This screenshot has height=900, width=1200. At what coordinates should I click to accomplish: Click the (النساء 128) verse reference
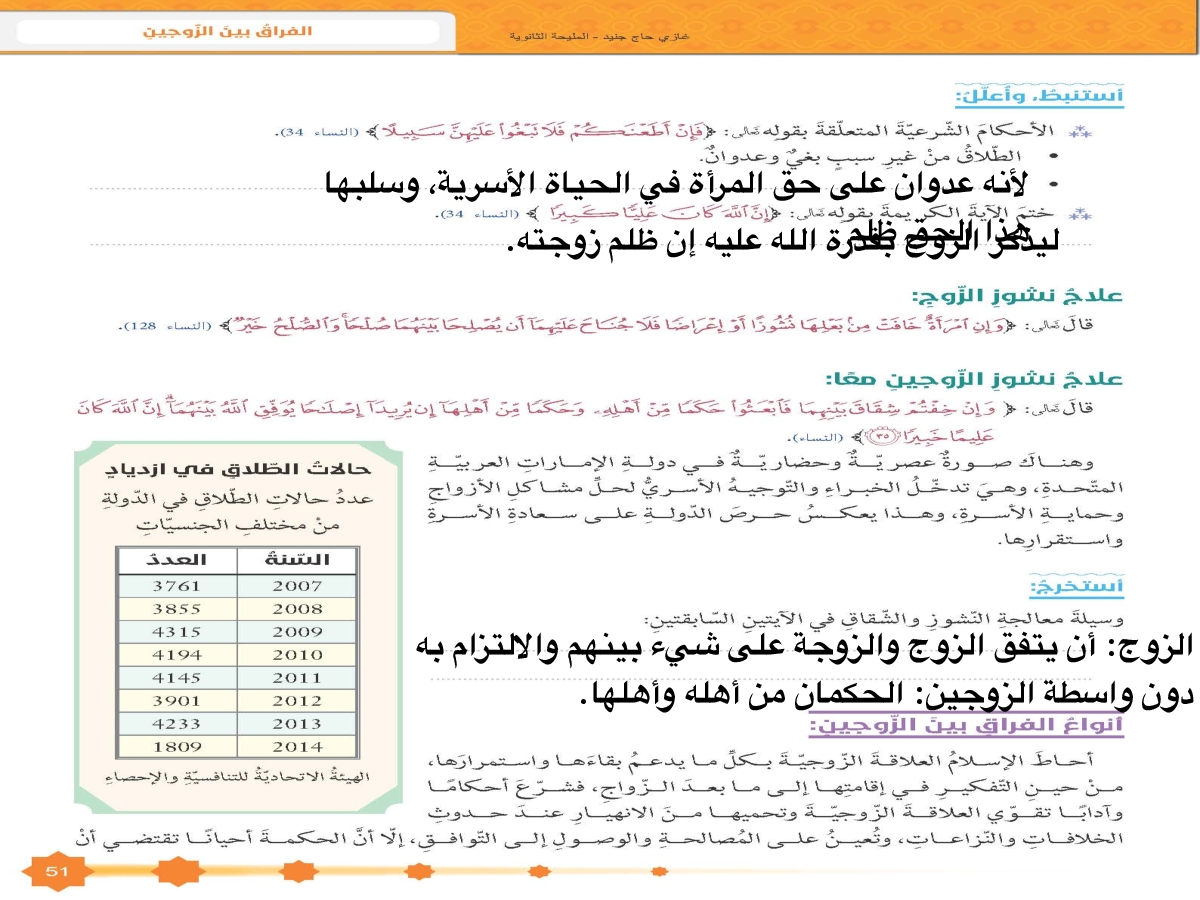tap(163, 327)
